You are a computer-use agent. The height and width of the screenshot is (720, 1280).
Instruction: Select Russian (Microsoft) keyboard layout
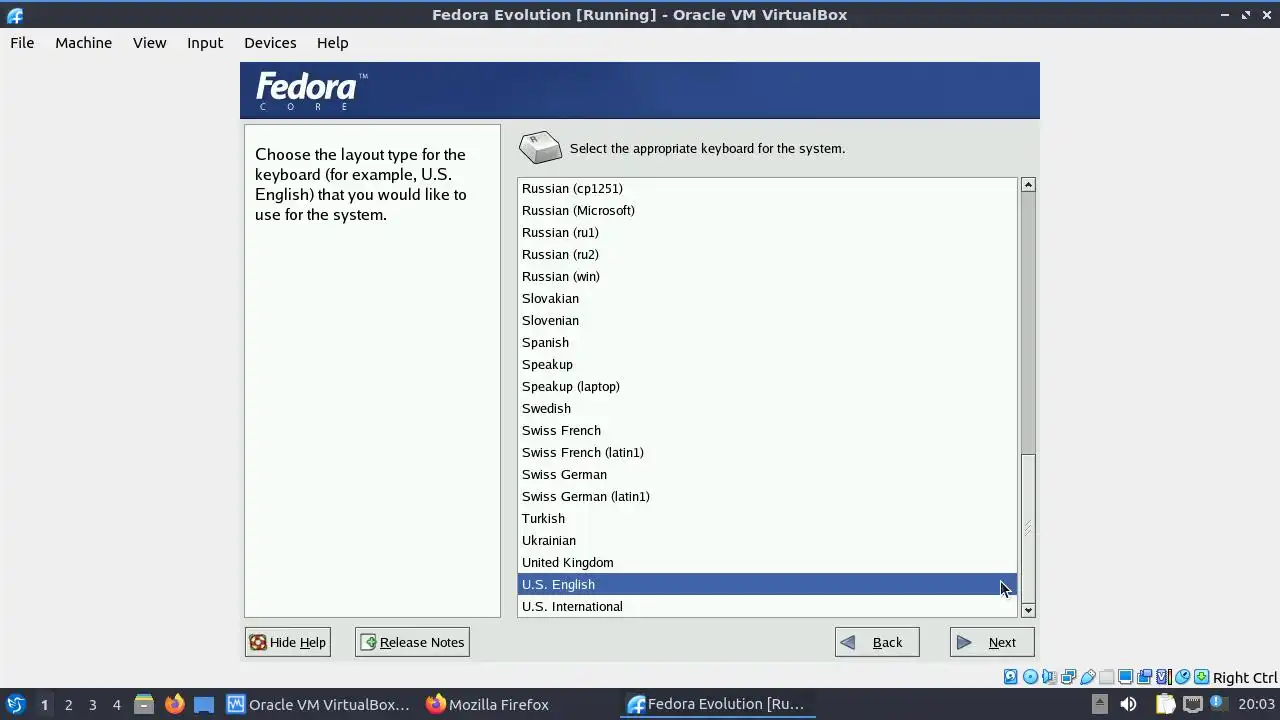point(767,210)
